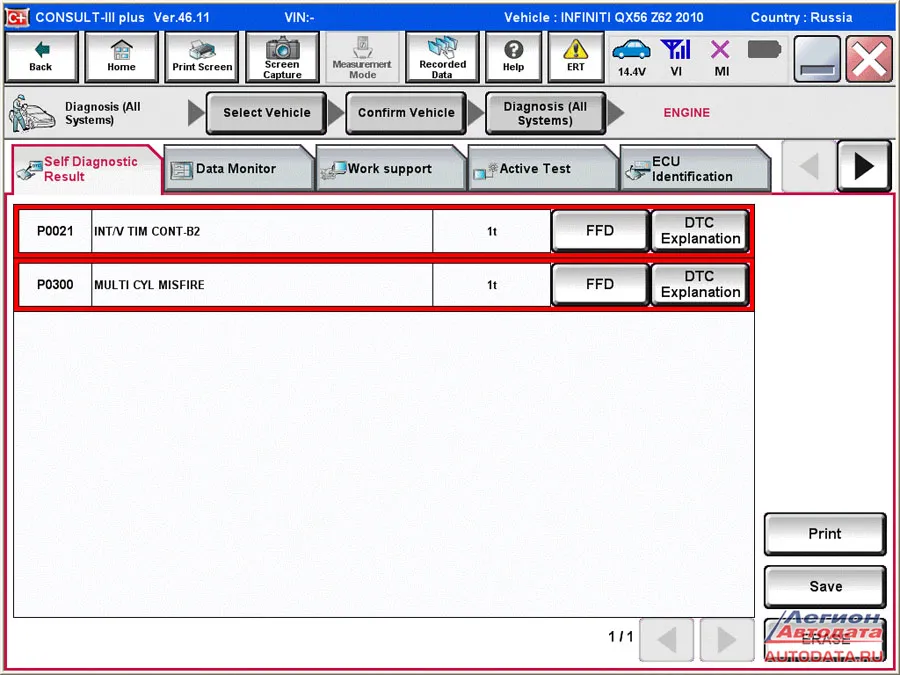Save the diagnostic results
Viewport: 900px width, 675px height.
click(x=825, y=587)
